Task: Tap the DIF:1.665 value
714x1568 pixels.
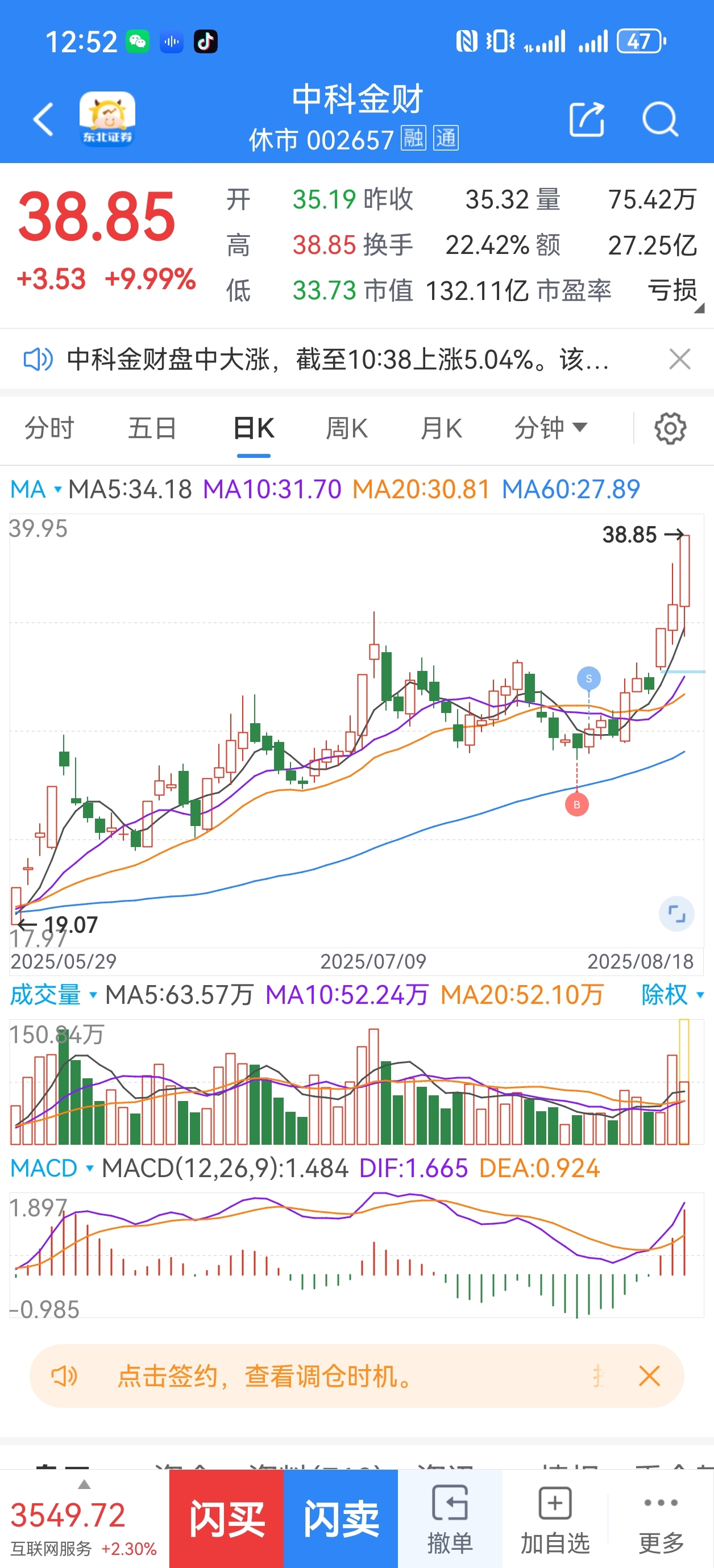Action: tap(414, 1168)
